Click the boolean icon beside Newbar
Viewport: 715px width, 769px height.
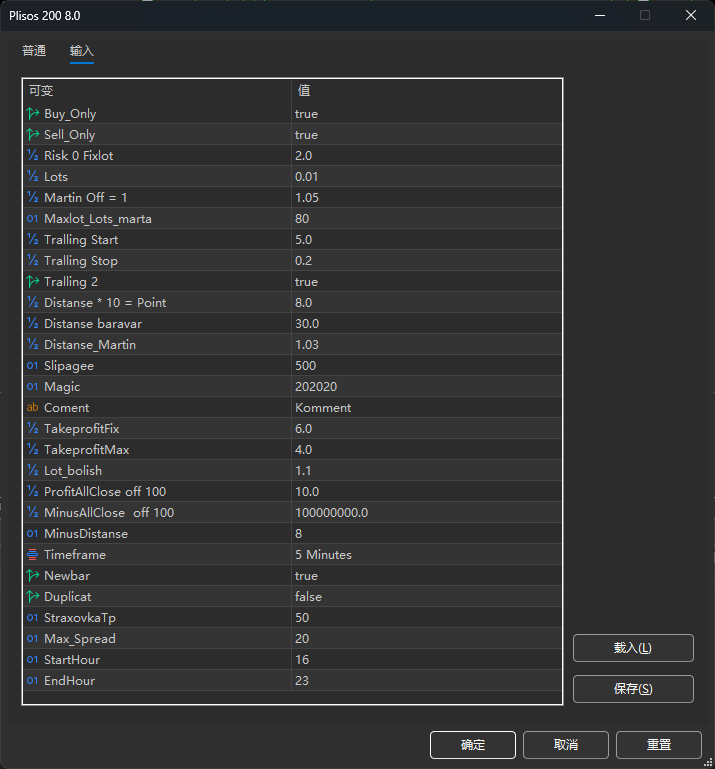33,576
